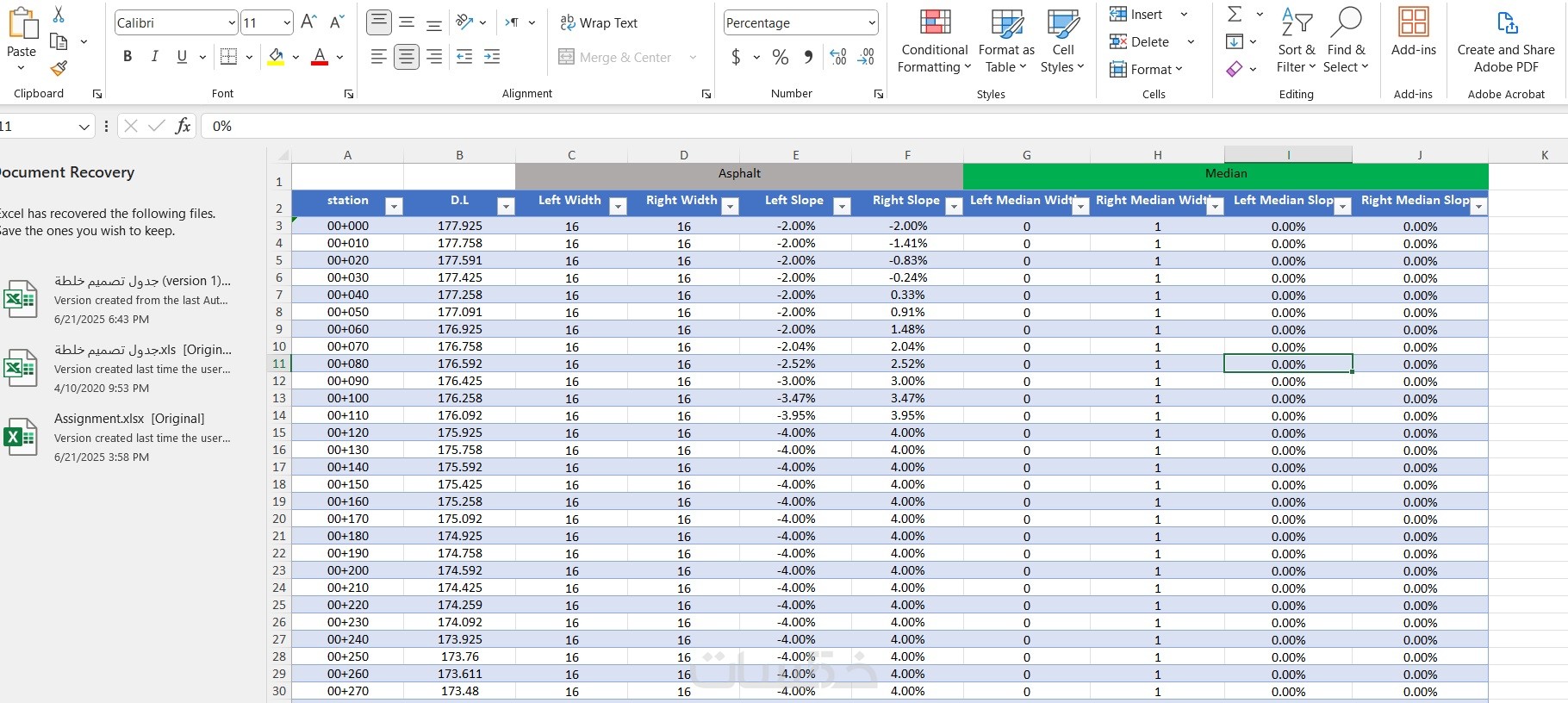This screenshot has height=703, width=1568.
Task: Click the Fill down-arrow icon
Action: click(1234, 41)
